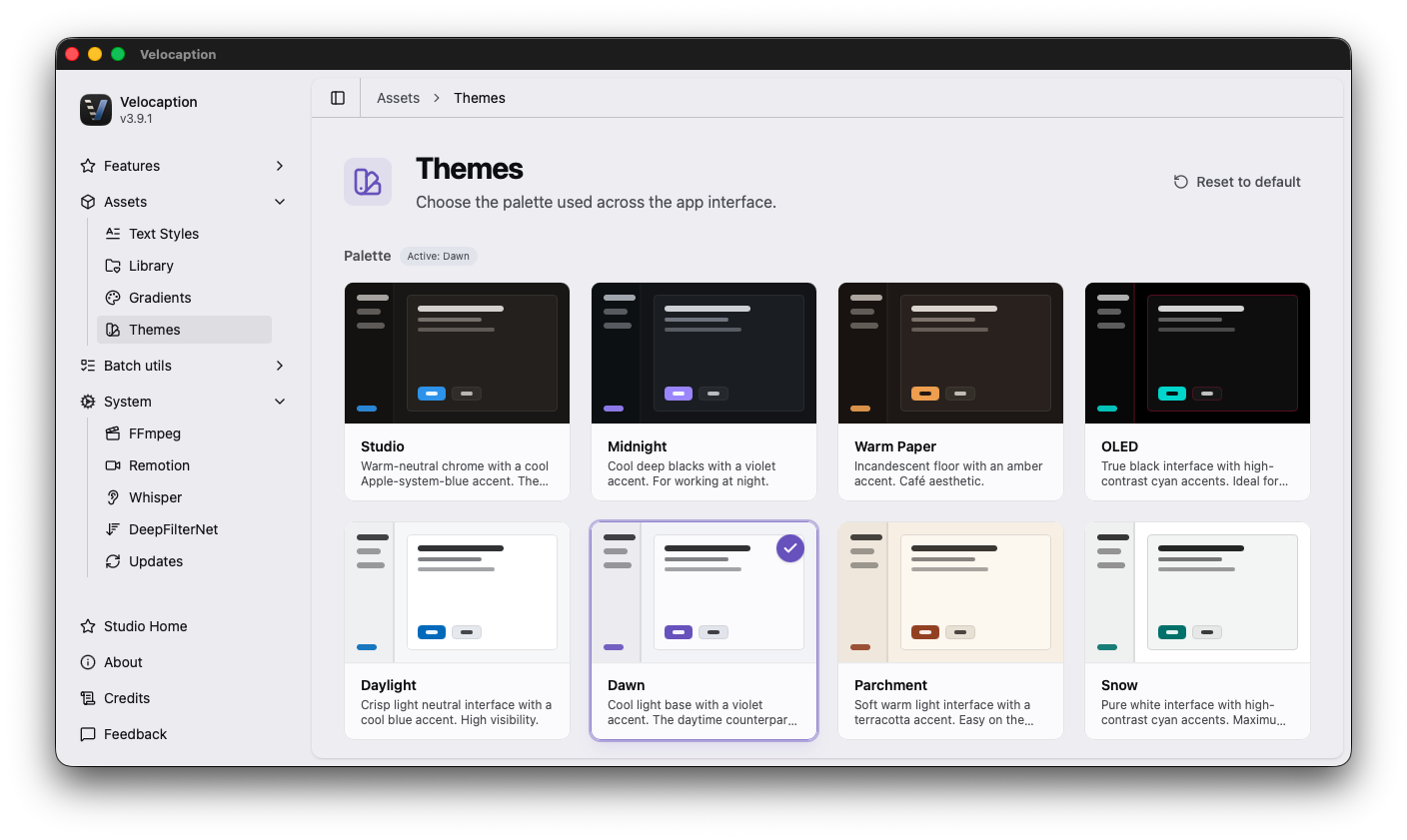Click the Whisper icon in the sidebar
The width and height of the screenshot is (1407, 840).
click(113, 497)
